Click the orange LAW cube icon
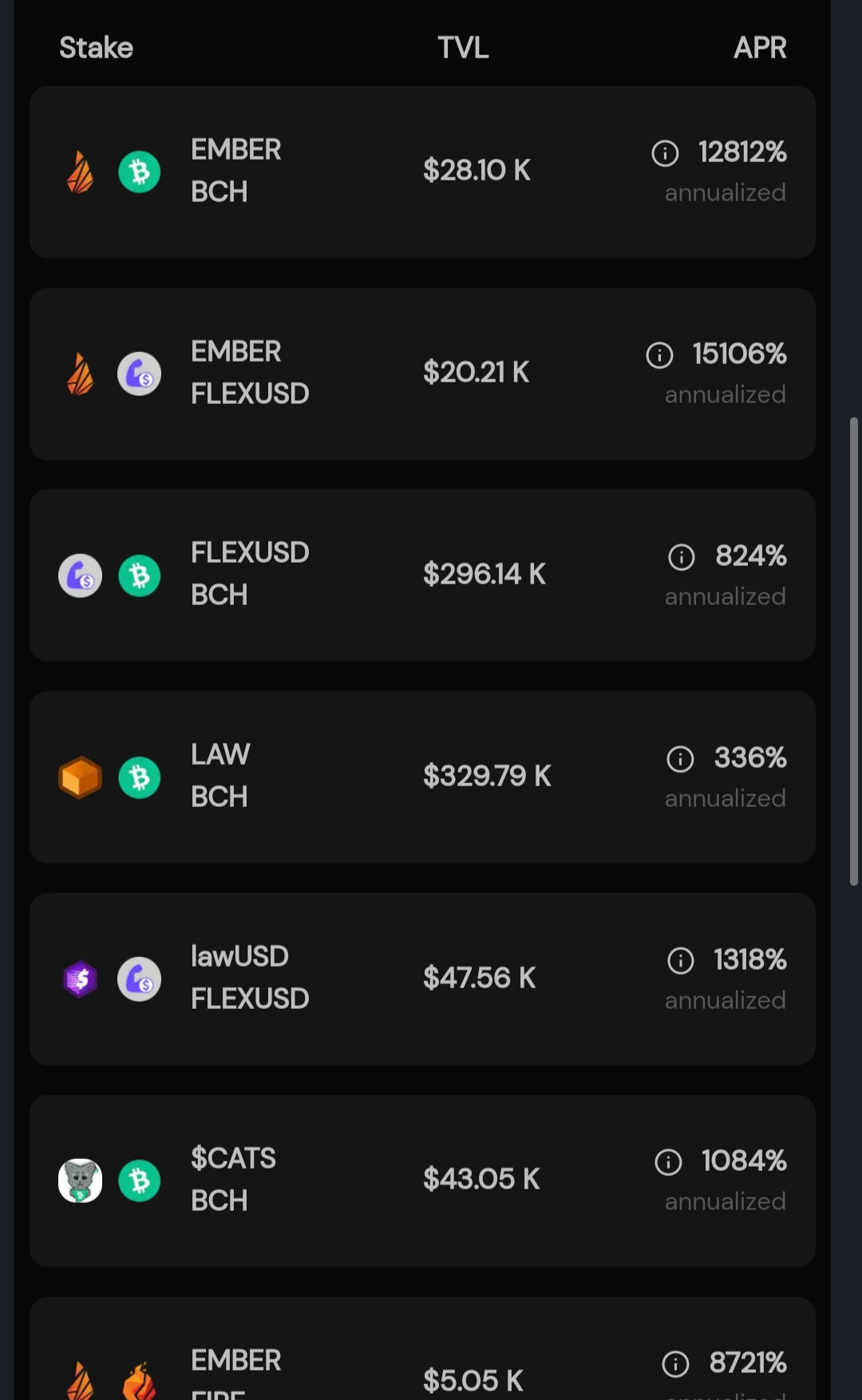This screenshot has width=862, height=1400. click(80, 777)
